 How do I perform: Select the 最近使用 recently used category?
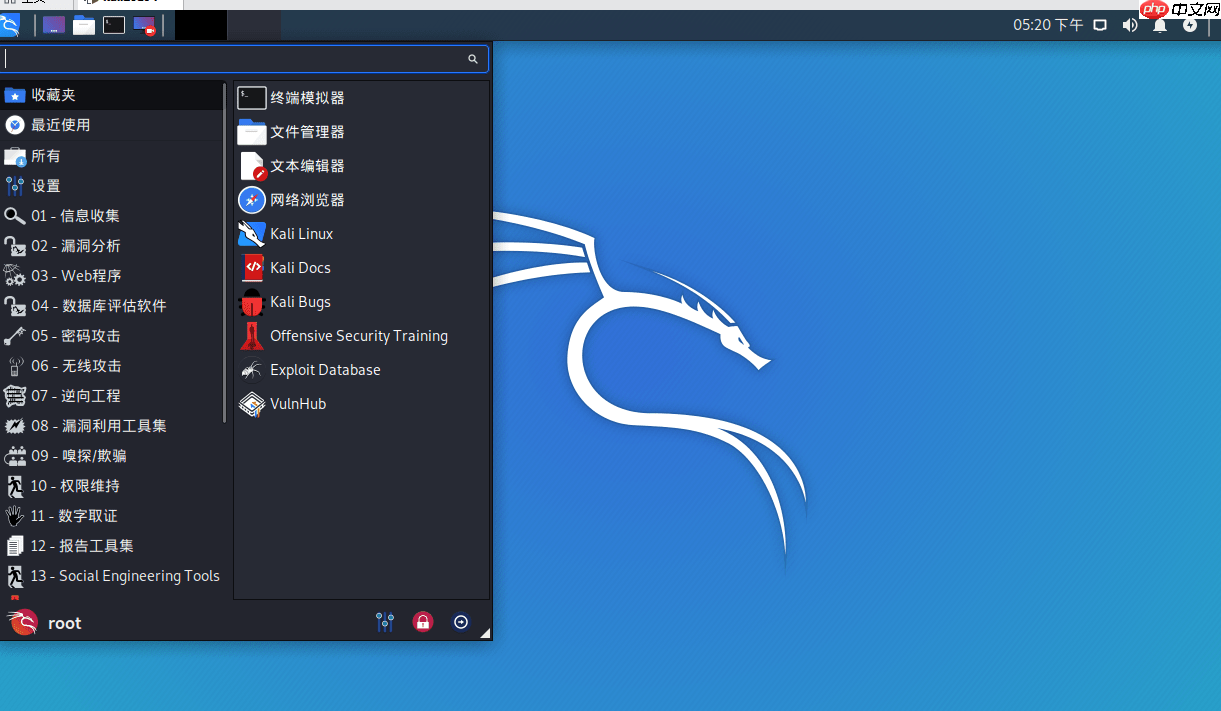[112, 125]
